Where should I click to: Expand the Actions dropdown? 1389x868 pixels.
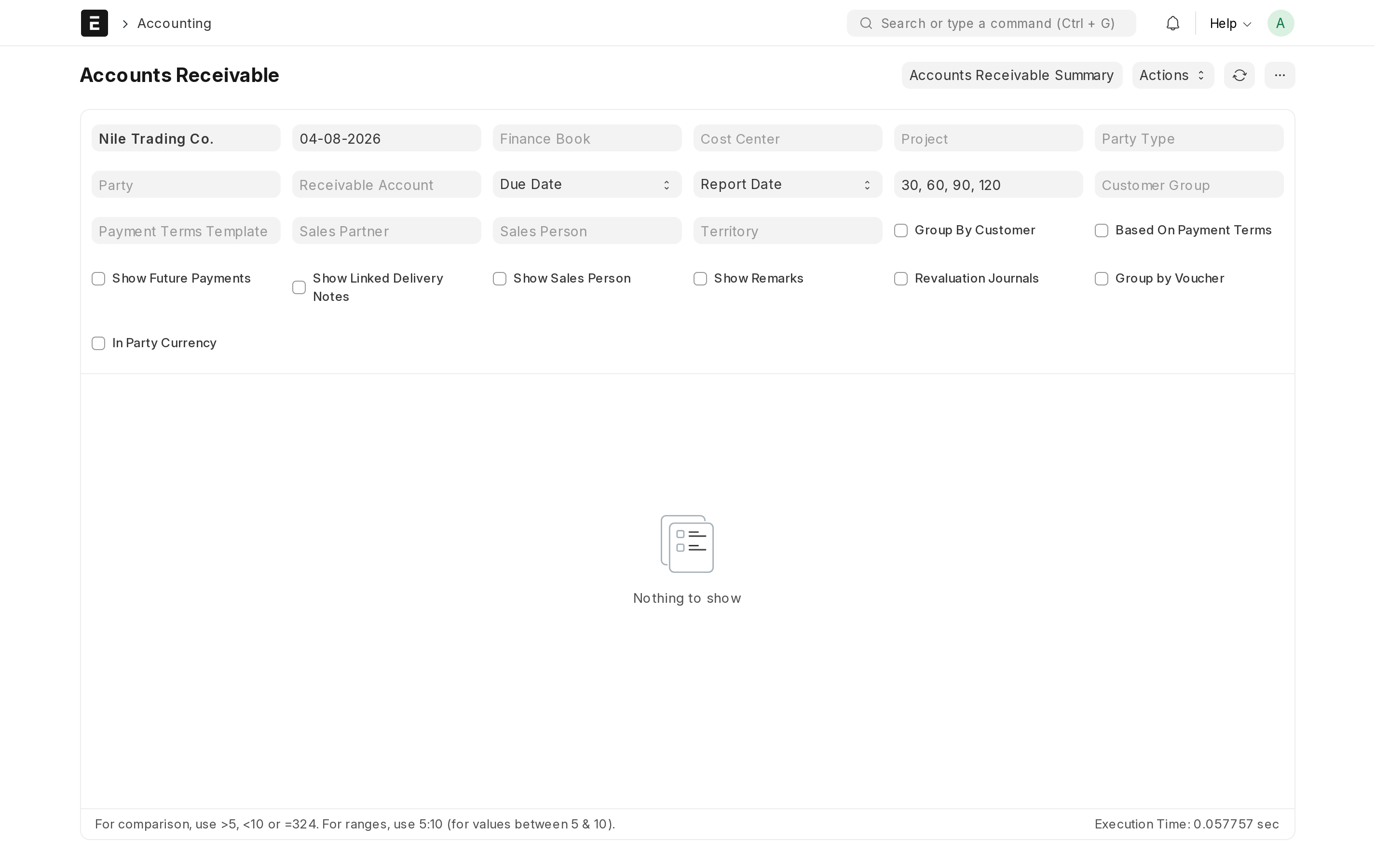click(x=1172, y=75)
